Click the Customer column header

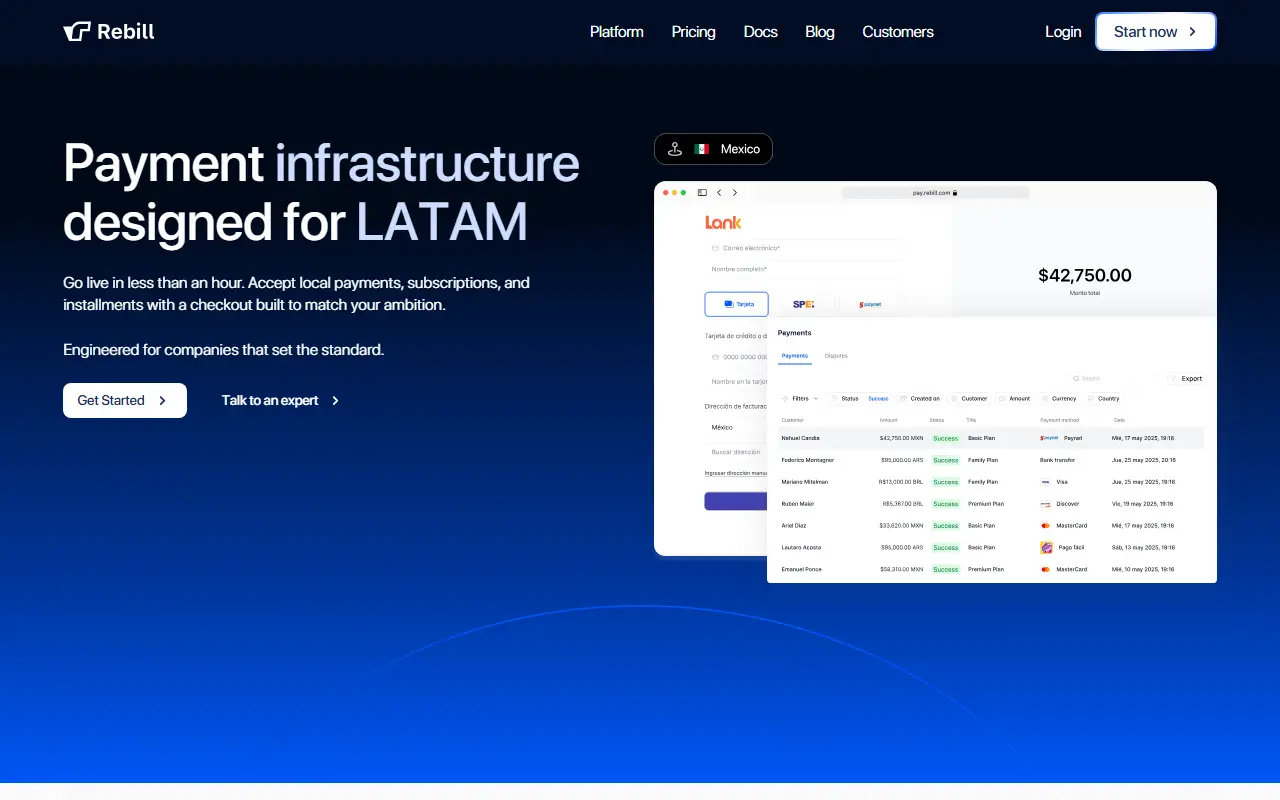click(793, 420)
